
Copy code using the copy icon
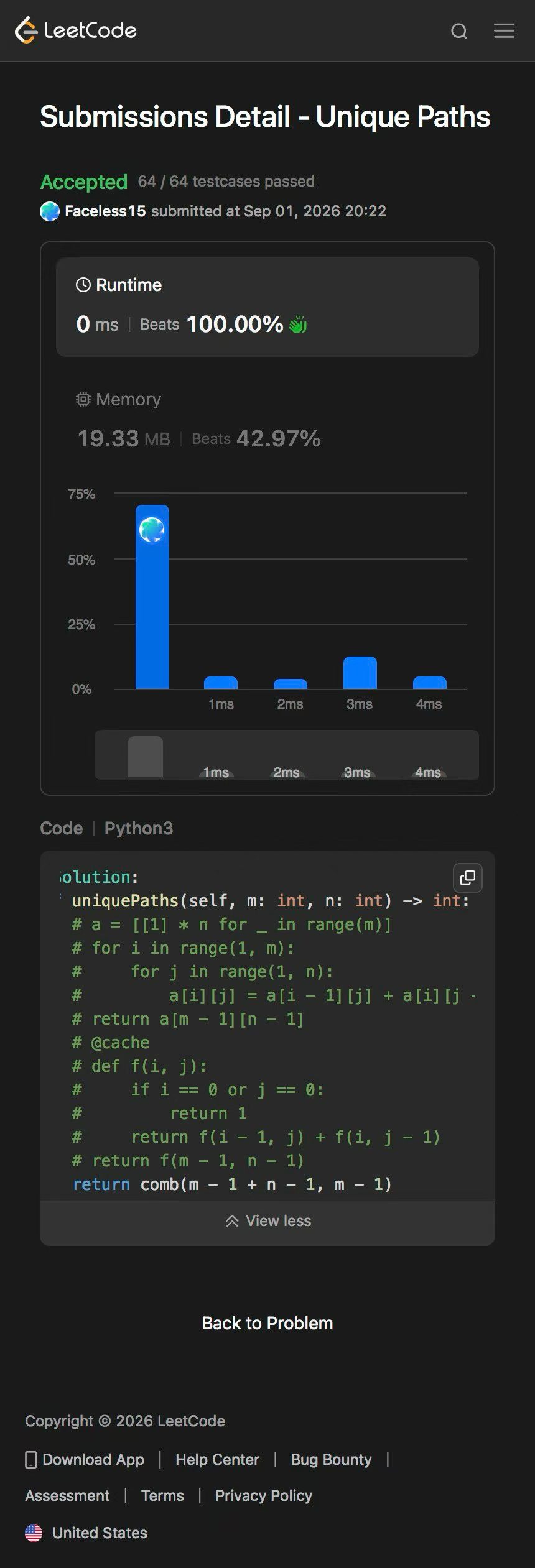[468, 877]
